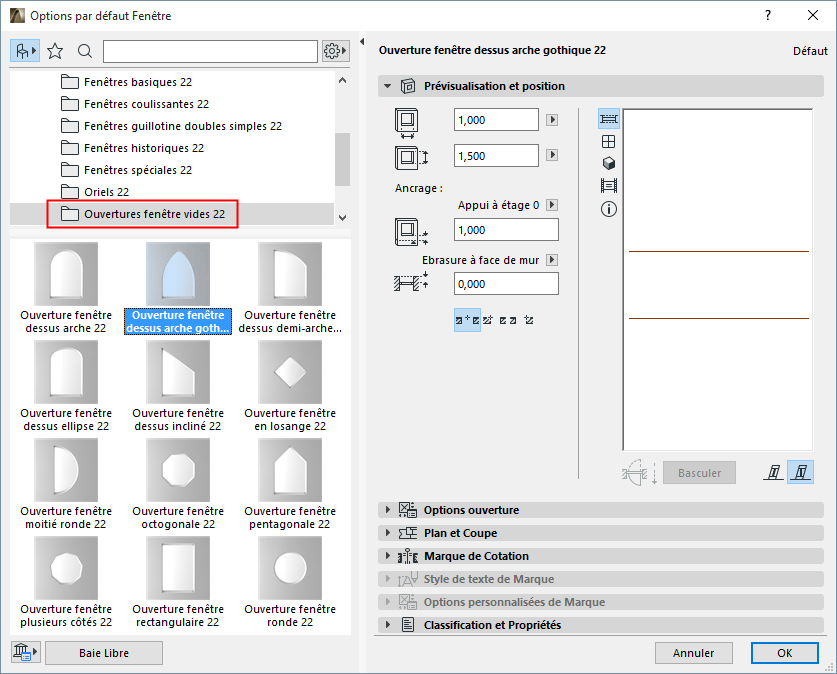This screenshot has height=674, width=837.
Task: Select the first wall opening anchor option
Action: click(467, 320)
